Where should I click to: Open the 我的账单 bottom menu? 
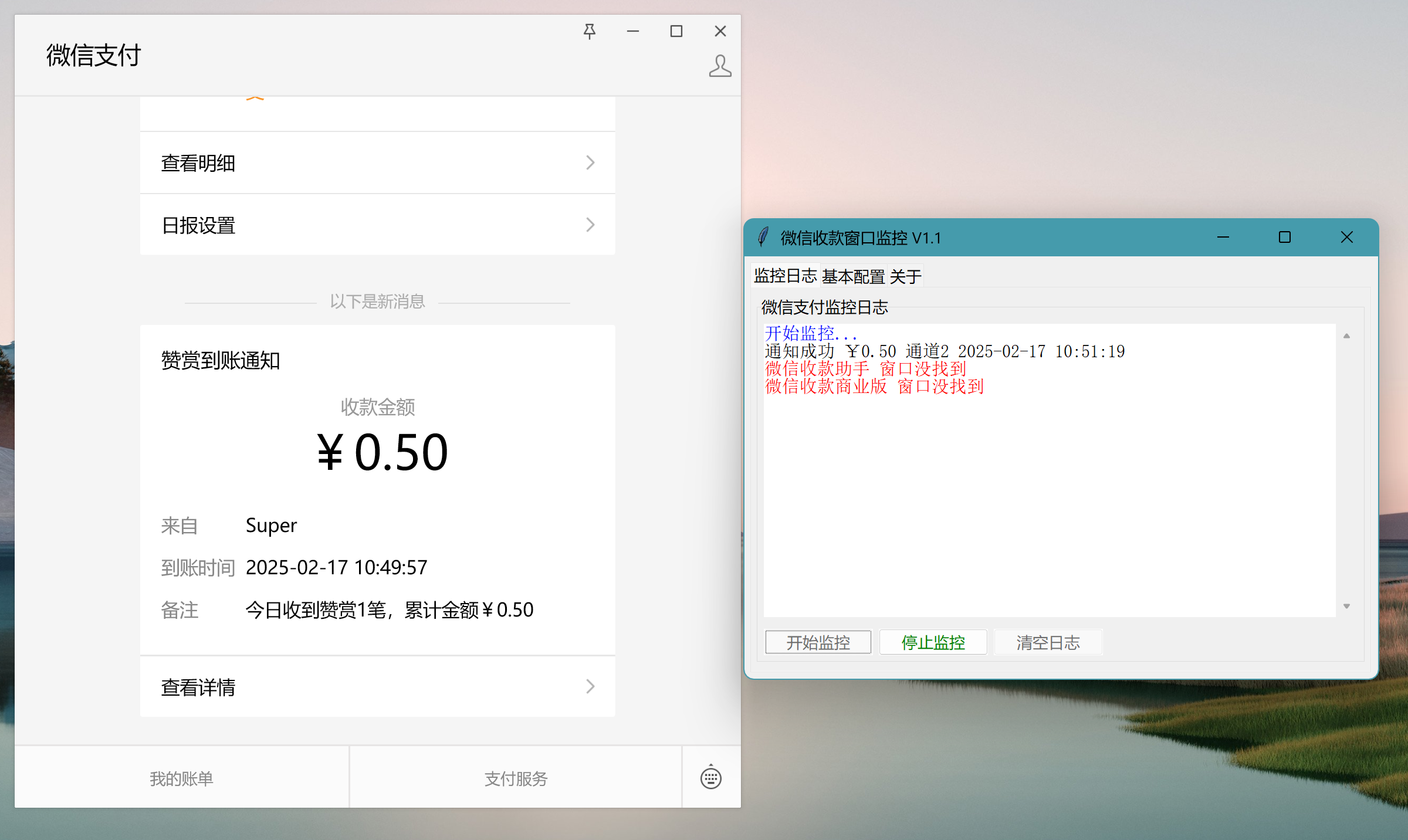[181, 778]
